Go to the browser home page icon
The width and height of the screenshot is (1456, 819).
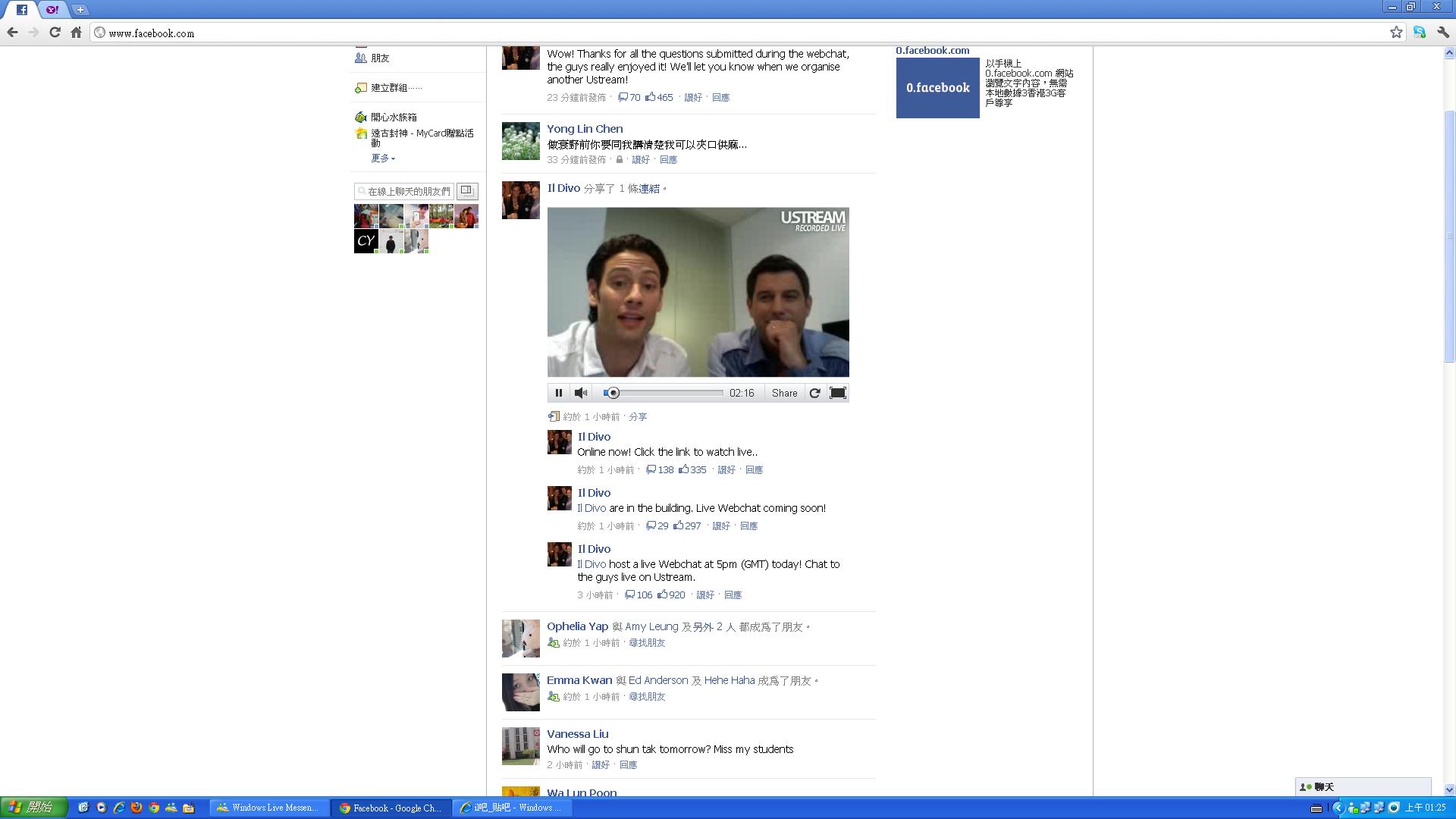pyautogui.click(x=76, y=33)
